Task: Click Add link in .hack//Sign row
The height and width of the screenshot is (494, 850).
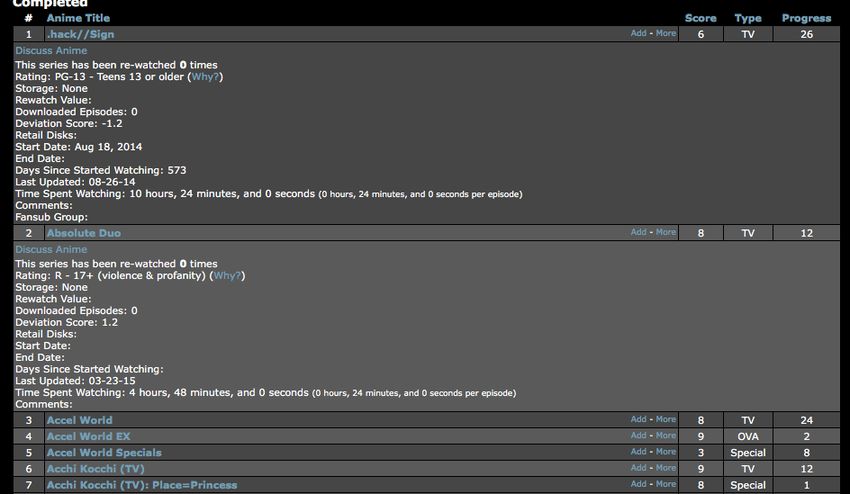Action: click(638, 33)
